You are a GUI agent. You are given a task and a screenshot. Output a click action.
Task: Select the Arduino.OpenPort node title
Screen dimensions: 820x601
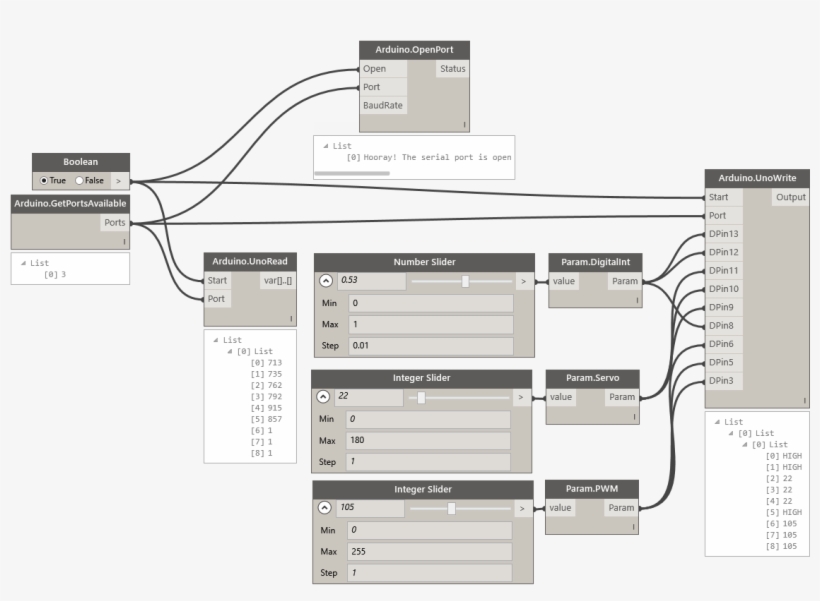[x=414, y=50]
